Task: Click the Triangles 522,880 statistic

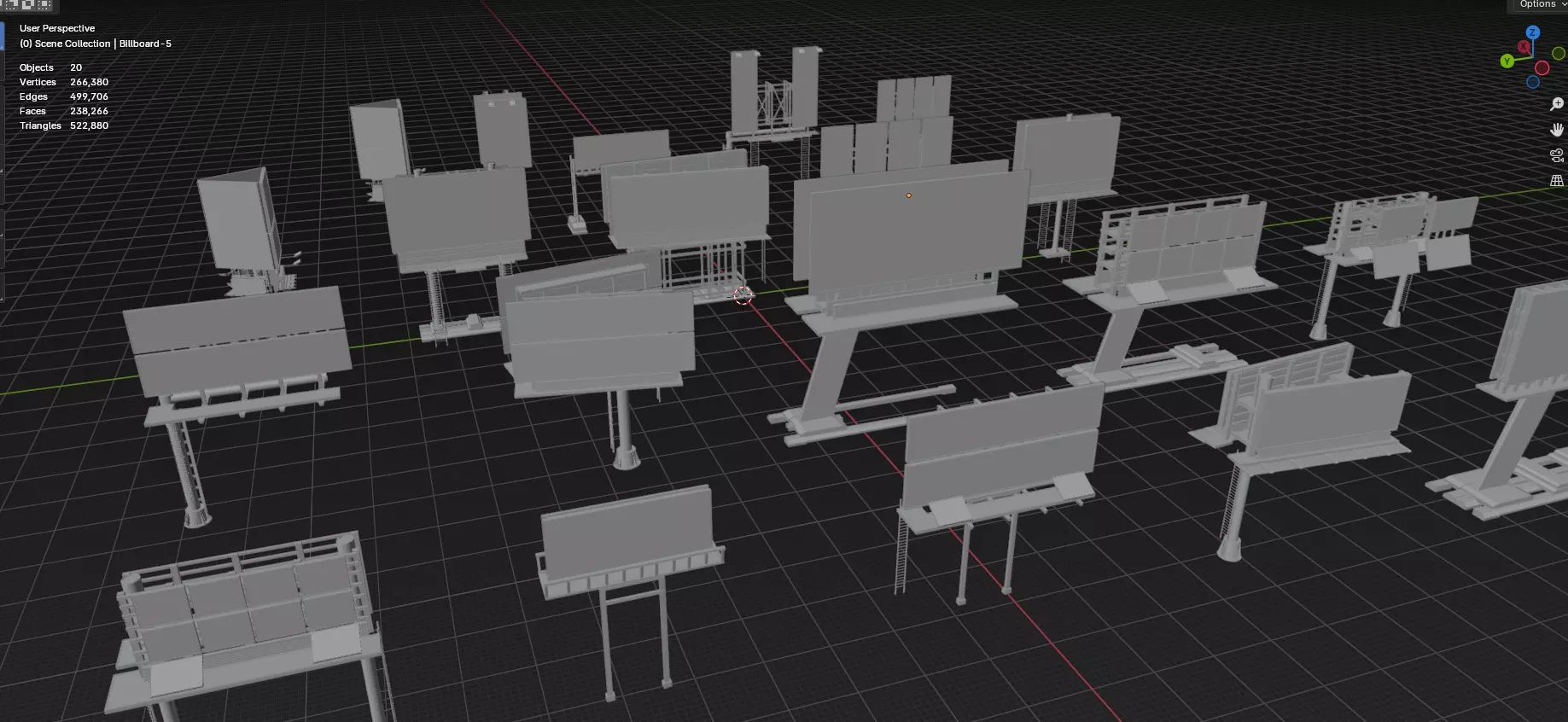Action: click(64, 125)
